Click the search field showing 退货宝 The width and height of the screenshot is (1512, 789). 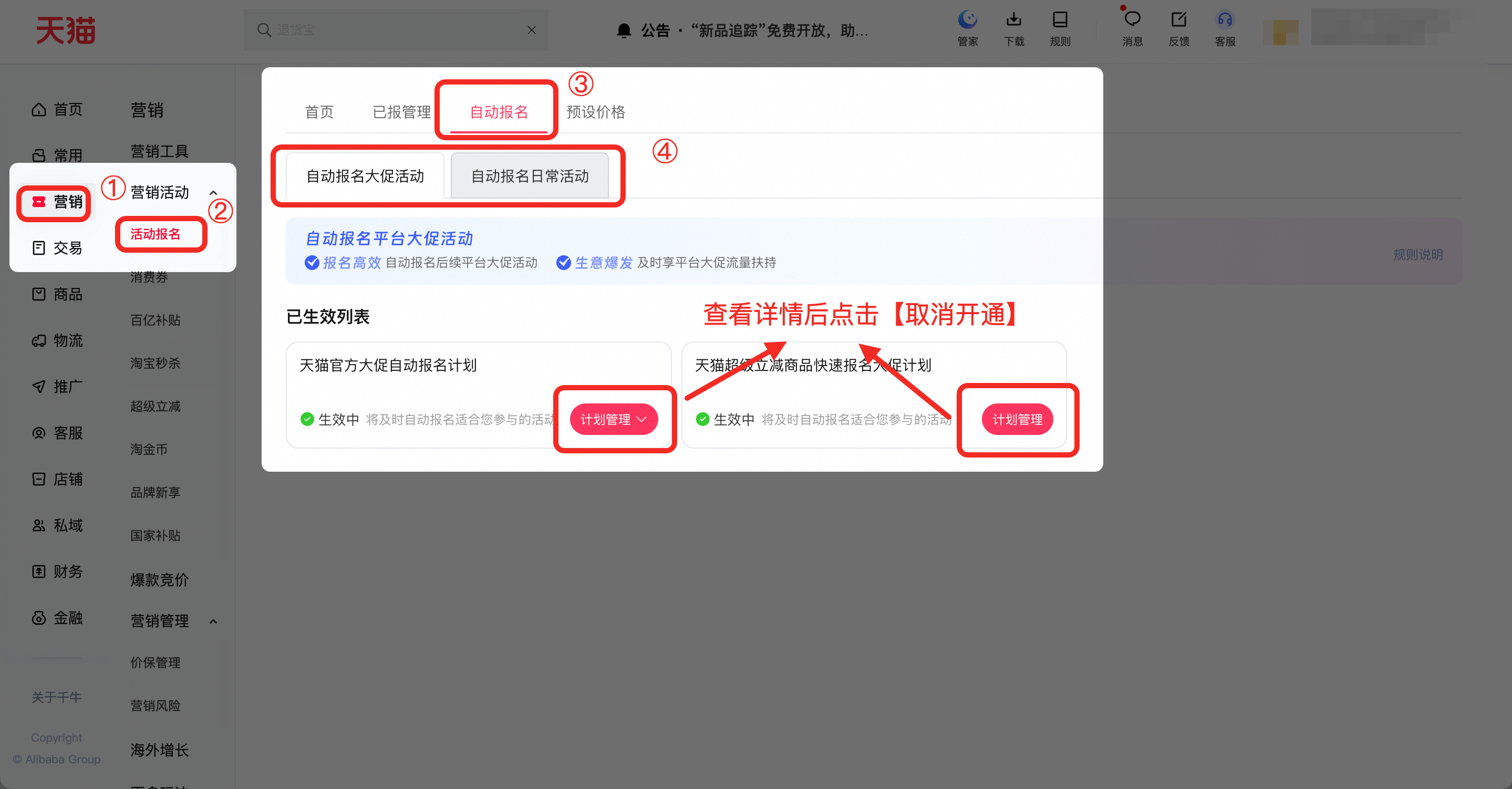pyautogui.click(x=396, y=30)
